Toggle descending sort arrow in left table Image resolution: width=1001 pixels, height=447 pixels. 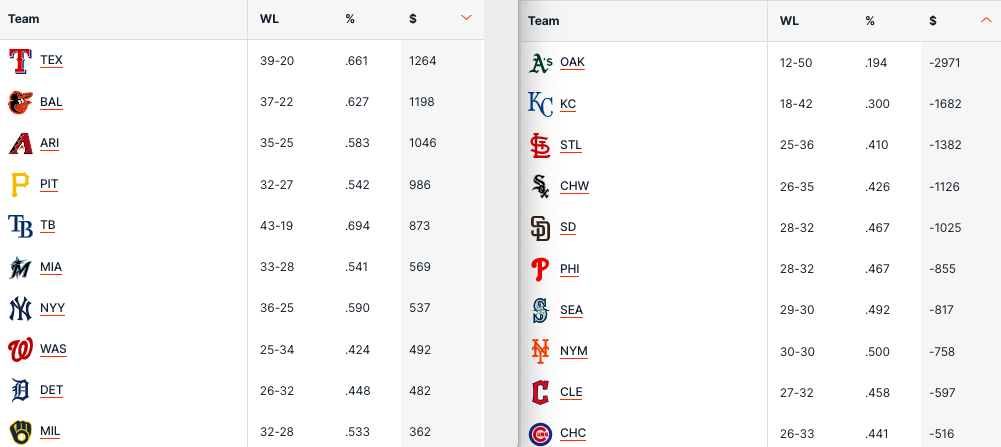(x=466, y=18)
